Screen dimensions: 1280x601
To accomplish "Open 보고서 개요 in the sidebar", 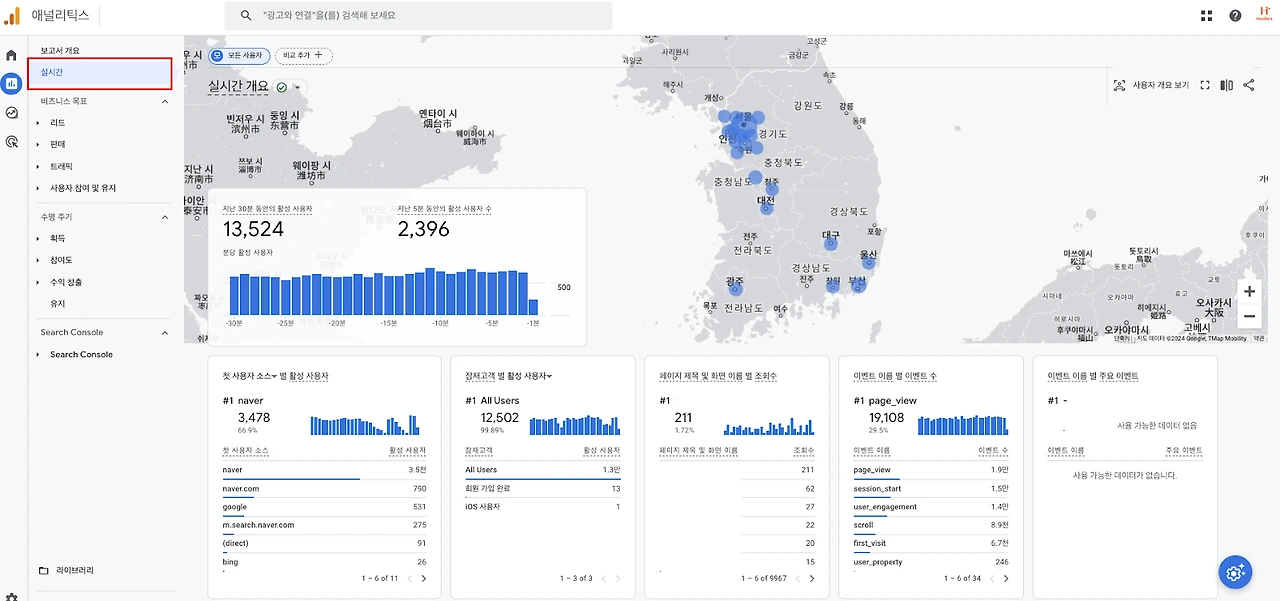I will coord(60,50).
